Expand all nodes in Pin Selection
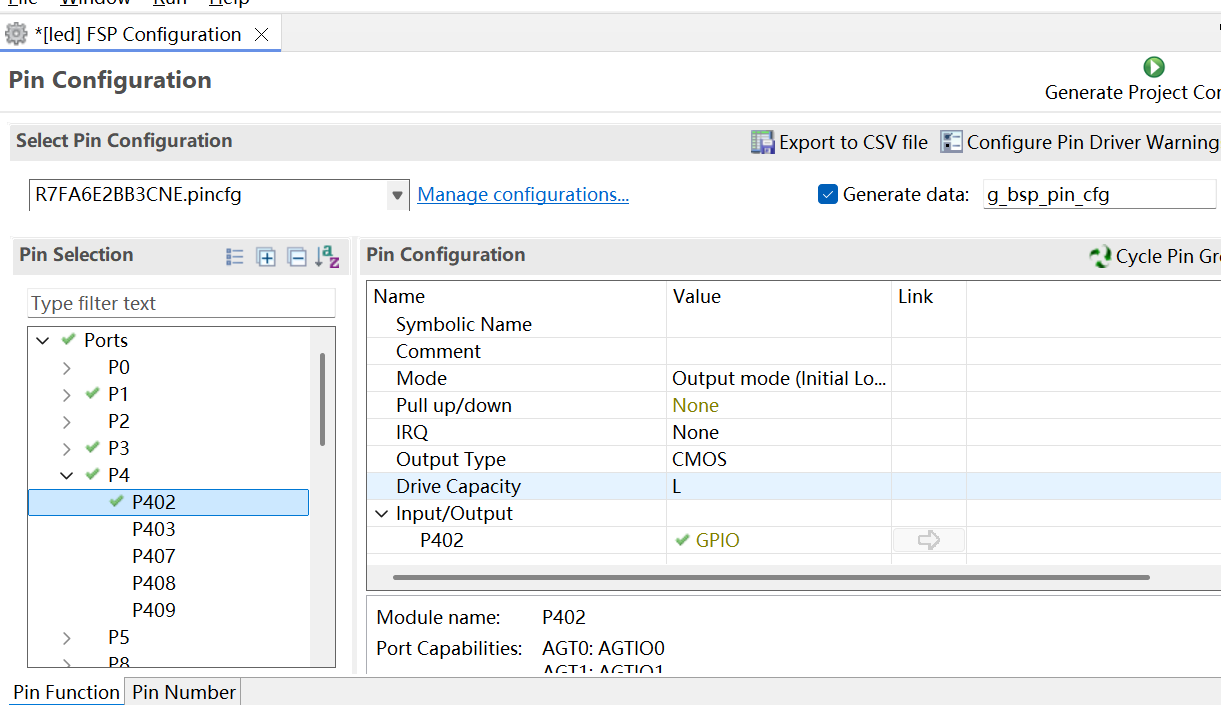The width and height of the screenshot is (1221, 705). [266, 257]
